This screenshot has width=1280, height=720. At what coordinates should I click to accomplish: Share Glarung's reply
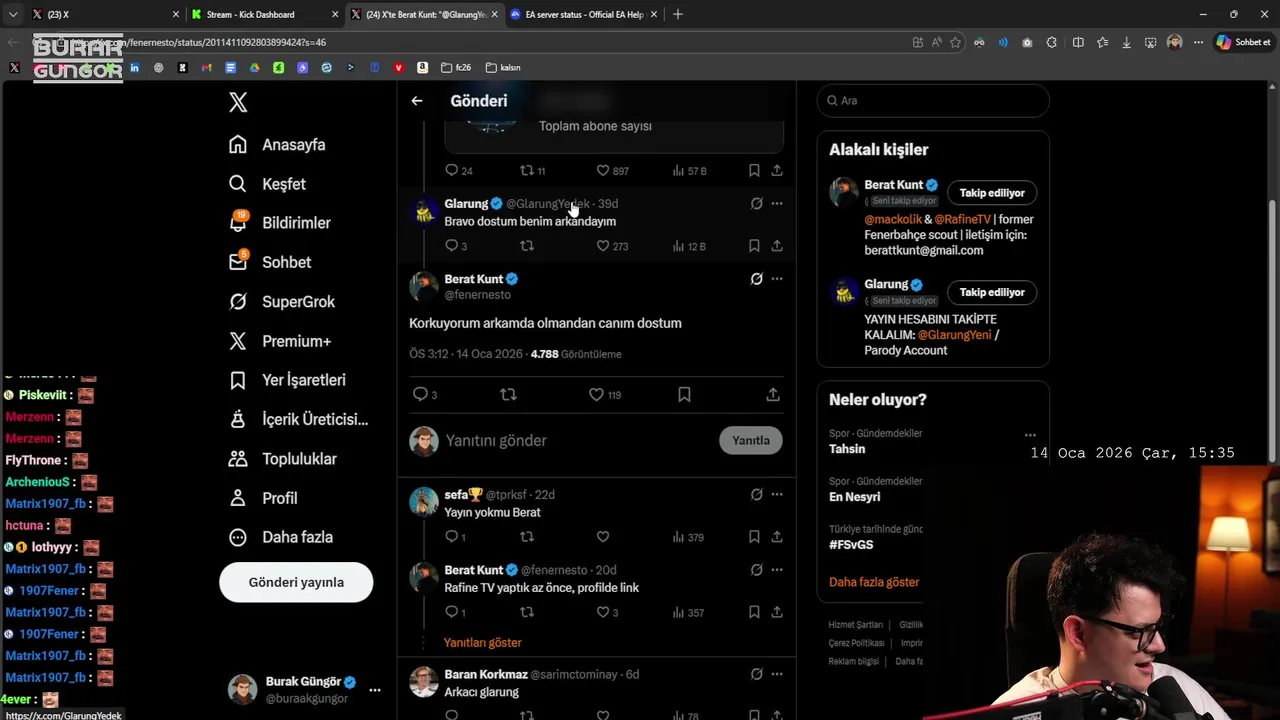777,246
